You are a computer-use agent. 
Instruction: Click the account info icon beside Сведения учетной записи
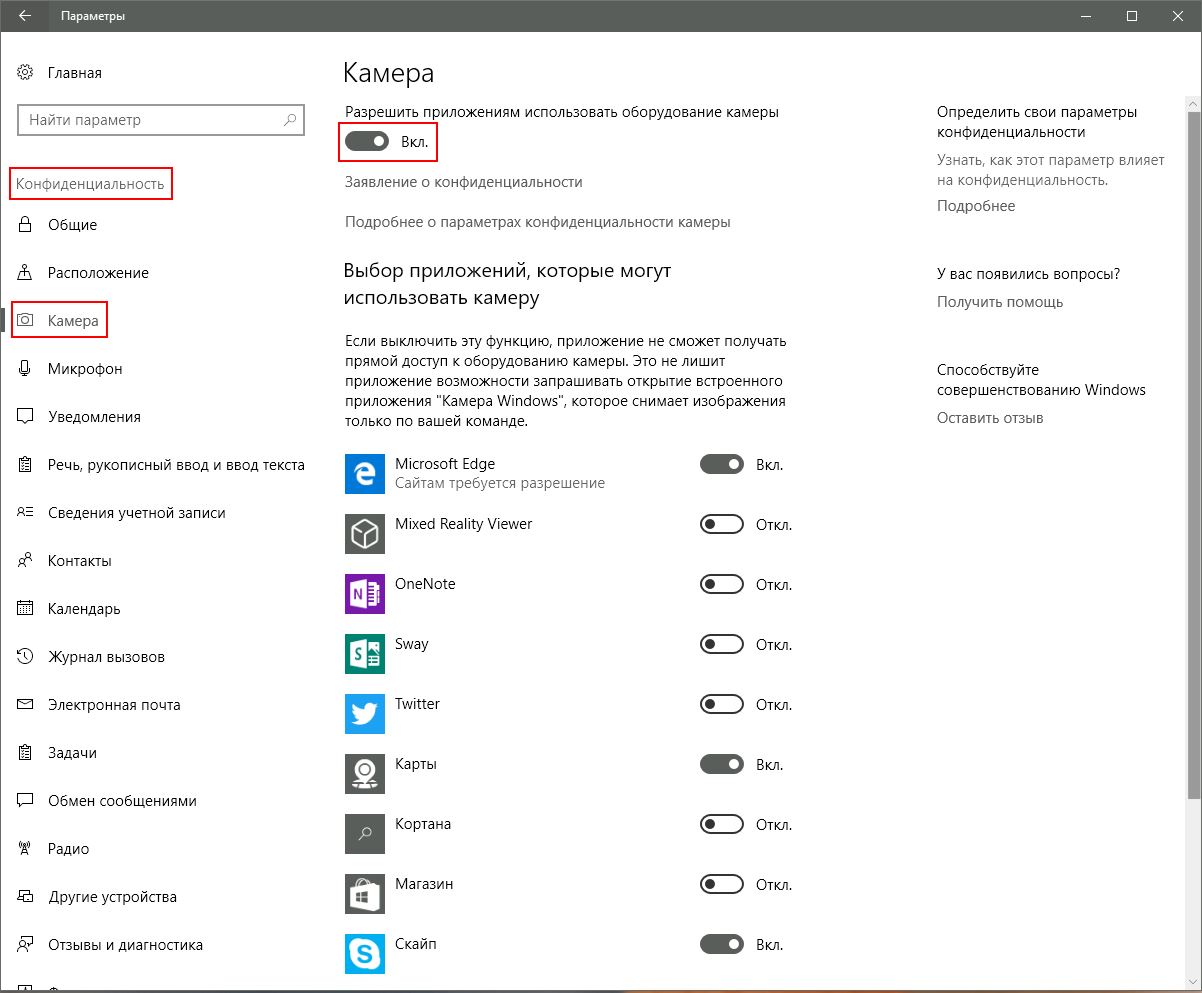(26, 513)
